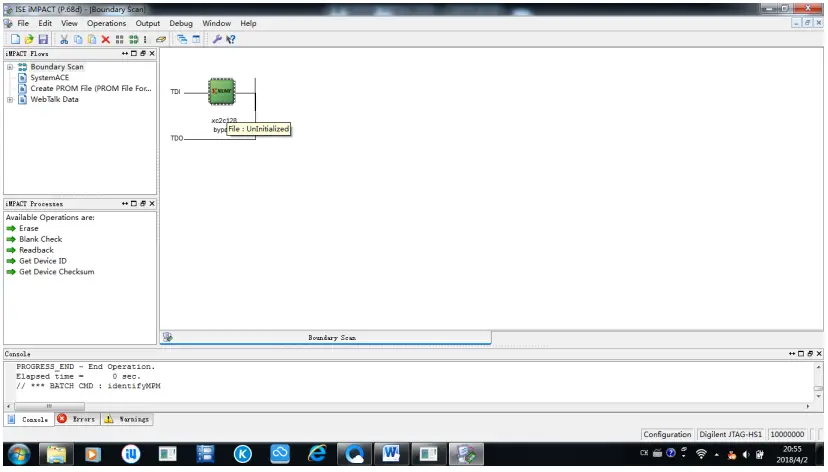Expand the WebTalk Data tree node
This screenshot has height=472, width=828.
coord(10,99)
